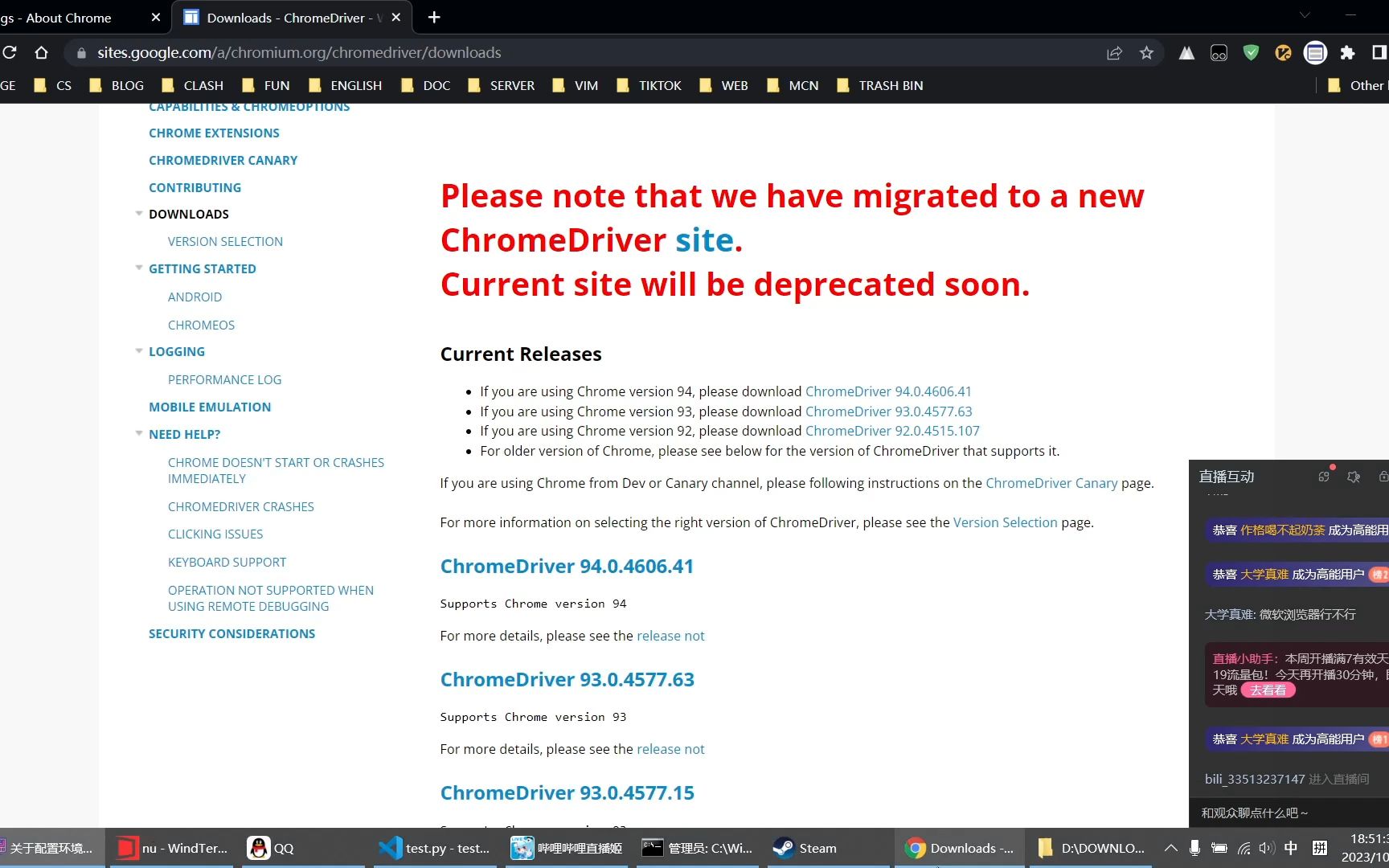Click the 拼 IME mode indicator
This screenshot has height=868, width=1389.
click(1319, 848)
